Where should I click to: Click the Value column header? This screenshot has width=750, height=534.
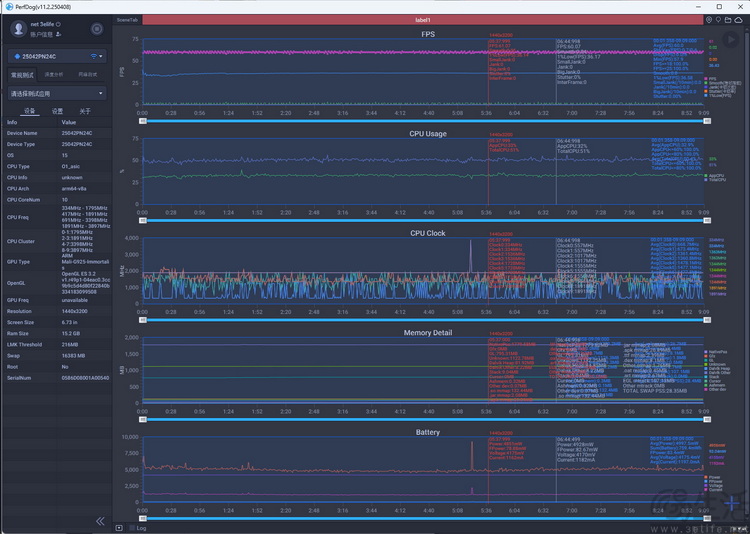[69, 122]
